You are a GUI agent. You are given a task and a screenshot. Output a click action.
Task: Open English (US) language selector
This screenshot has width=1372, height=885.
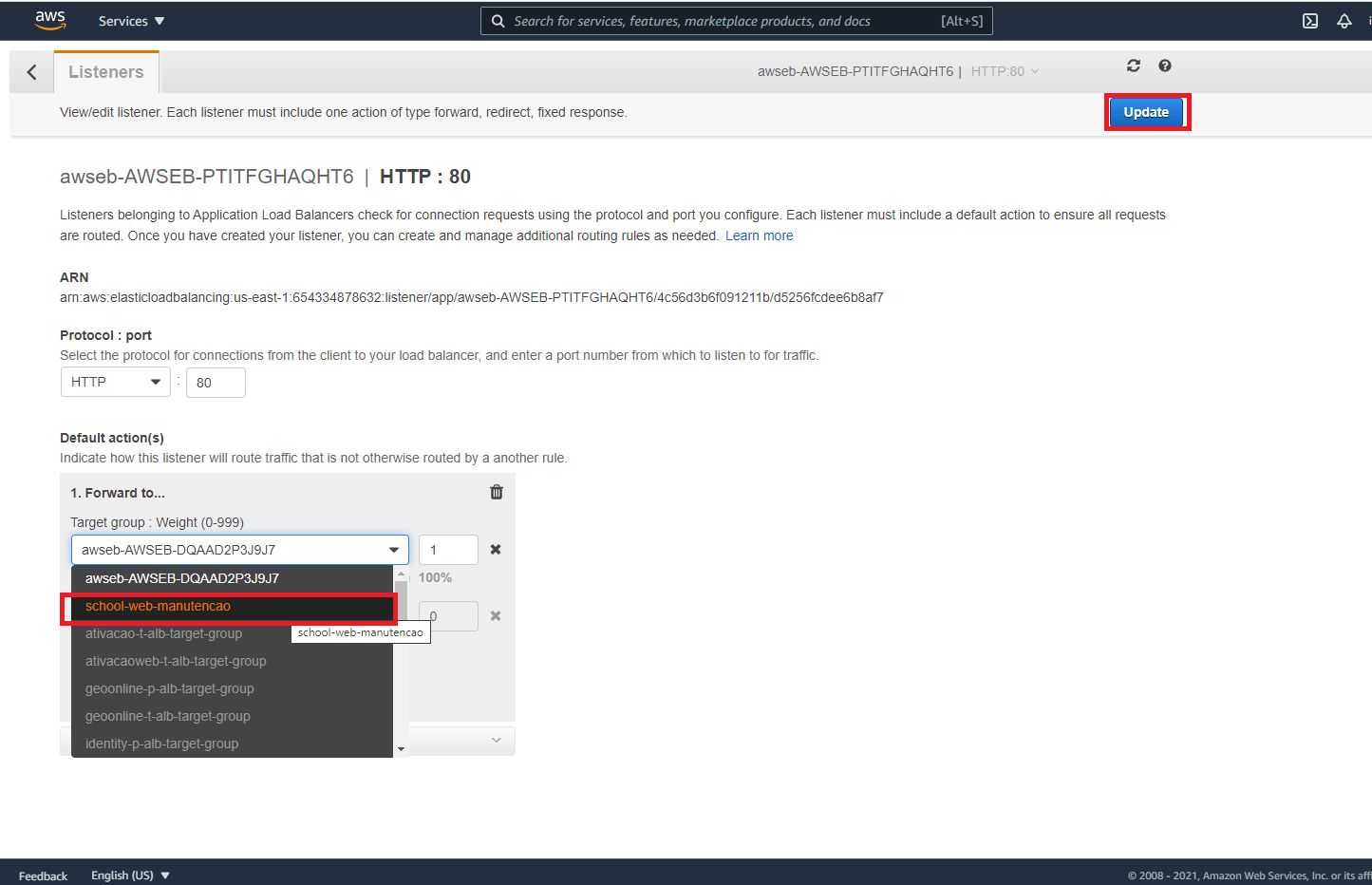pyautogui.click(x=130, y=875)
